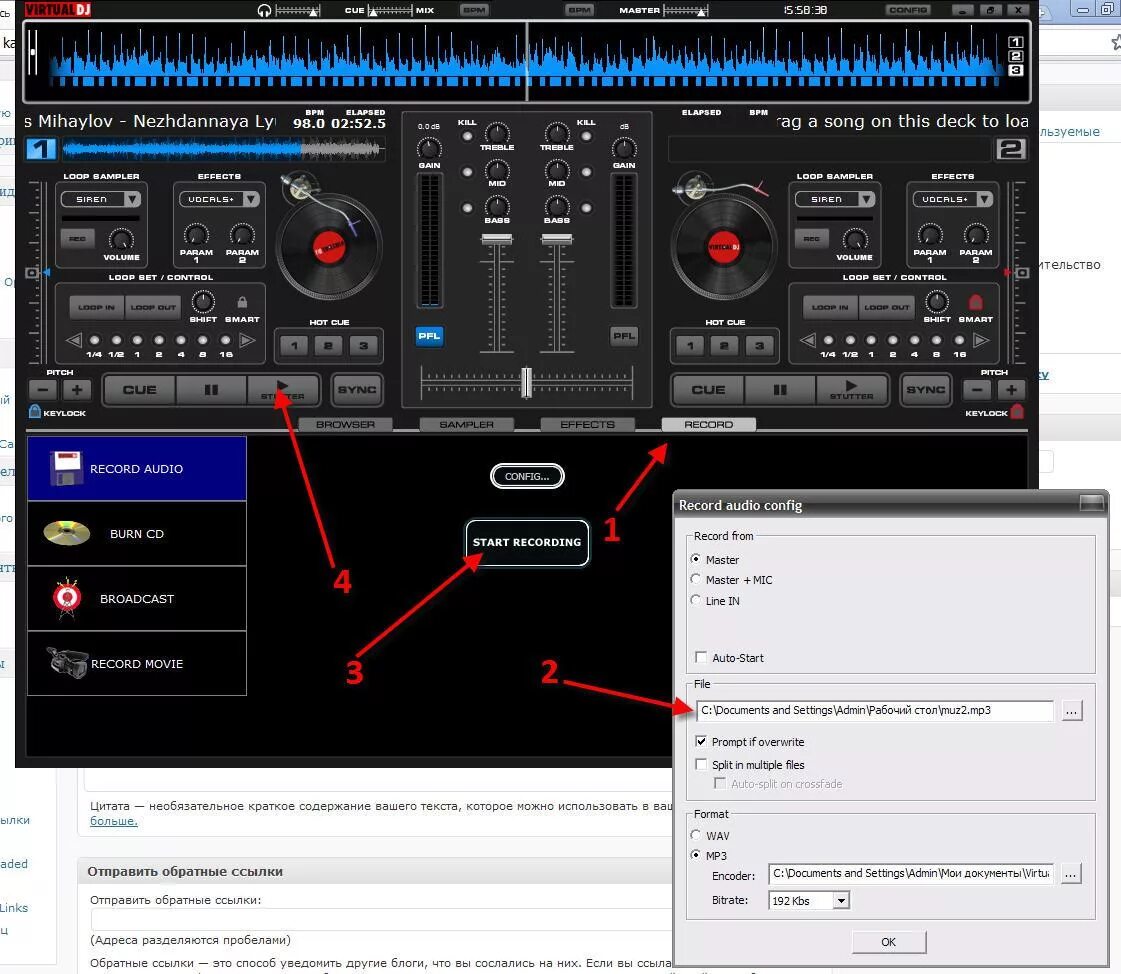Switch to the BROWSER tab
The width and height of the screenshot is (1121, 974).
[345, 424]
